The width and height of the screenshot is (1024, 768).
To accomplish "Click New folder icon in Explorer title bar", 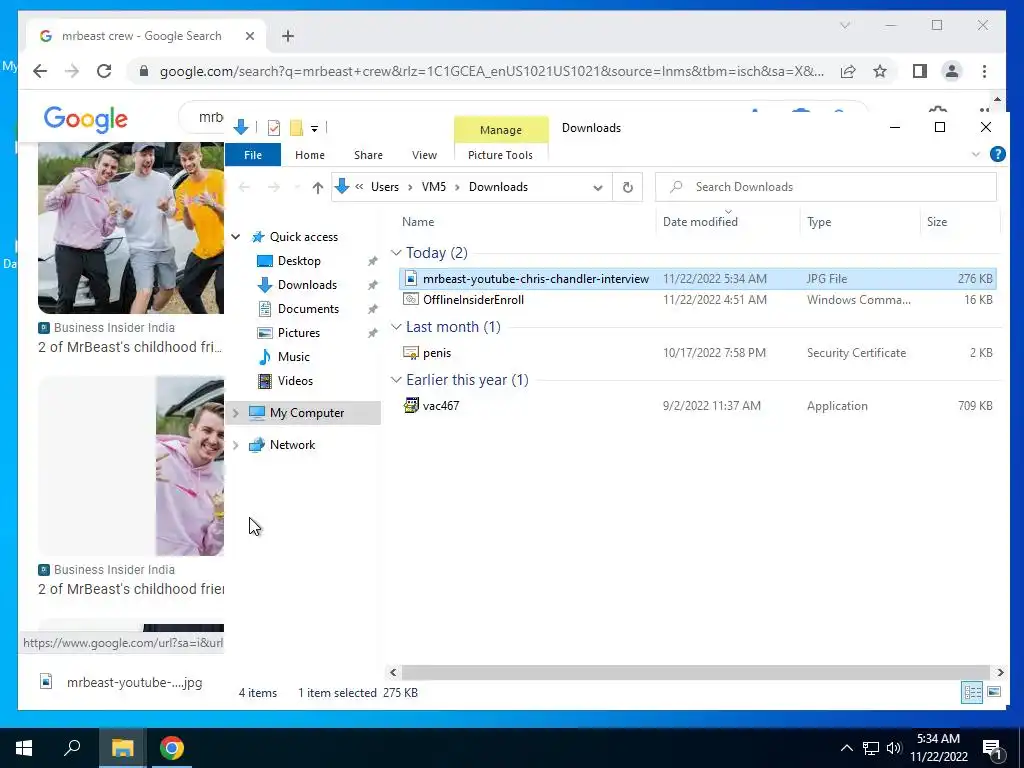I will (x=296, y=128).
